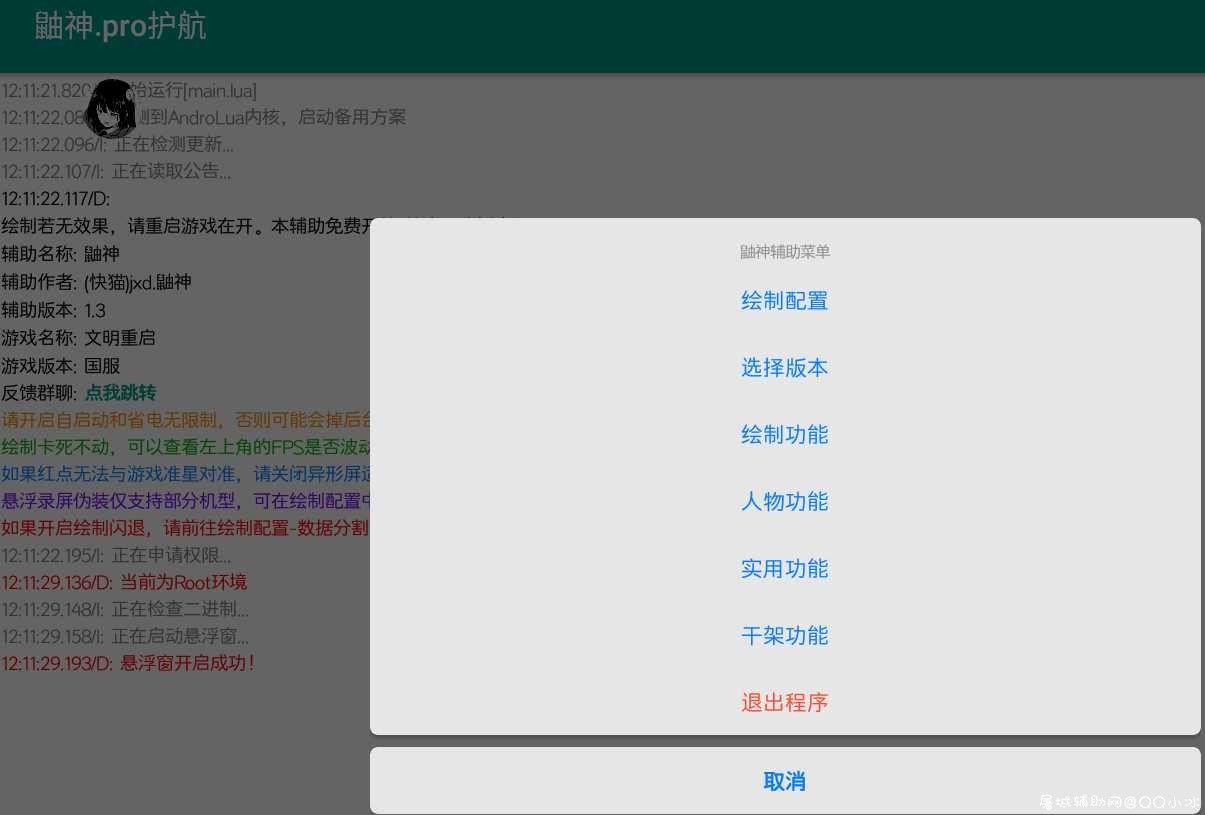Click the 辅助名称: 融神 line

pyautogui.click(x=61, y=255)
